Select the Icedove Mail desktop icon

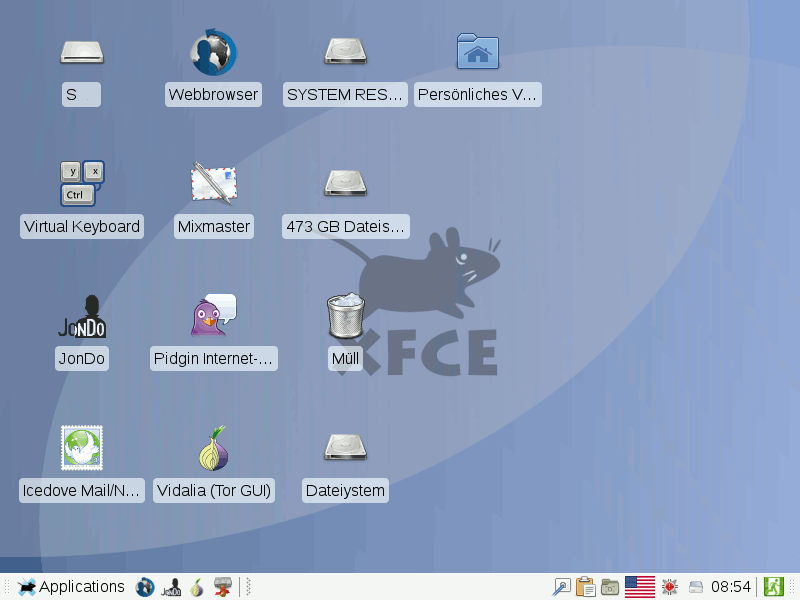82,448
